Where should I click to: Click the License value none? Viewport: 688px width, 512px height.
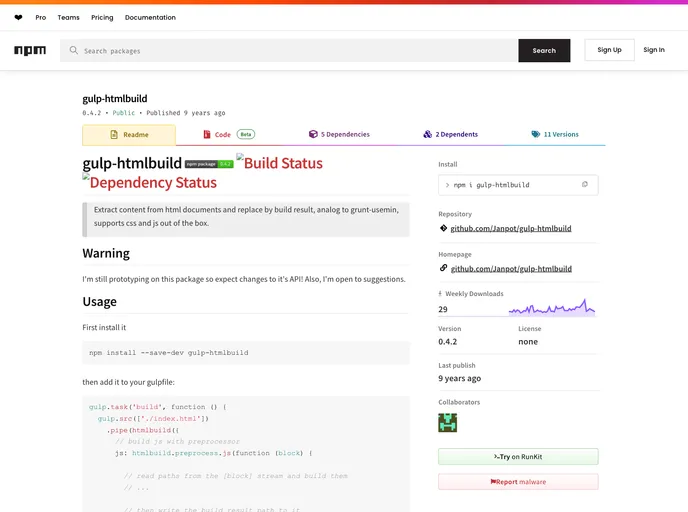click(528, 342)
